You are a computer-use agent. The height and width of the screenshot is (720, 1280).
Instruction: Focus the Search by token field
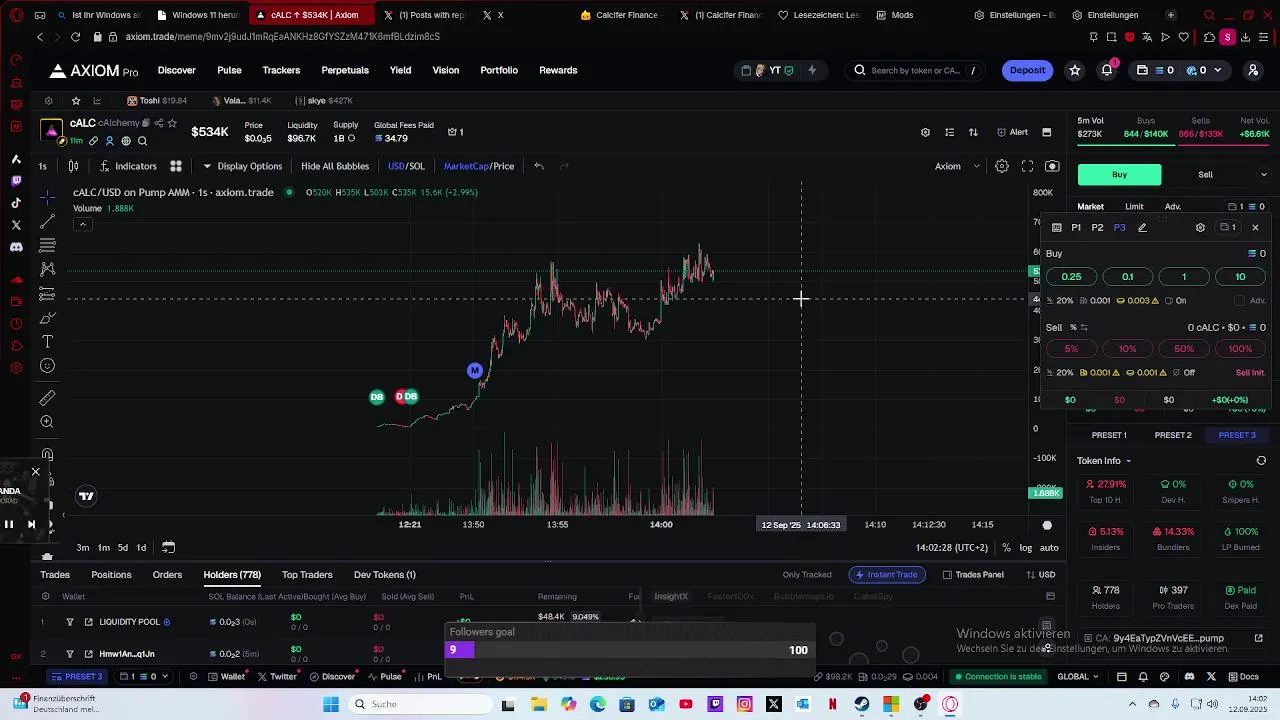pos(915,70)
